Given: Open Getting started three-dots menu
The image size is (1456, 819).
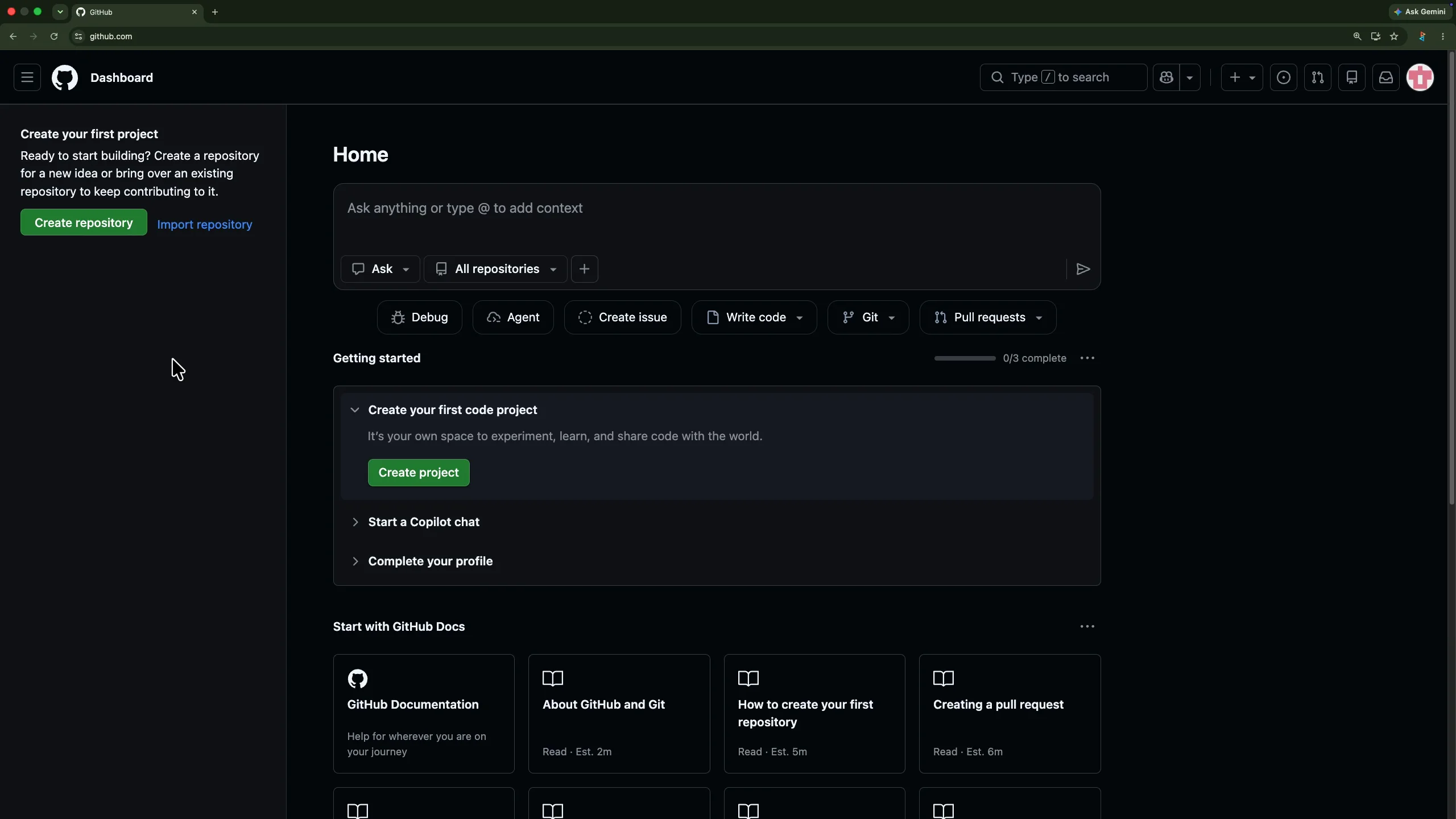Looking at the screenshot, I should point(1087,358).
